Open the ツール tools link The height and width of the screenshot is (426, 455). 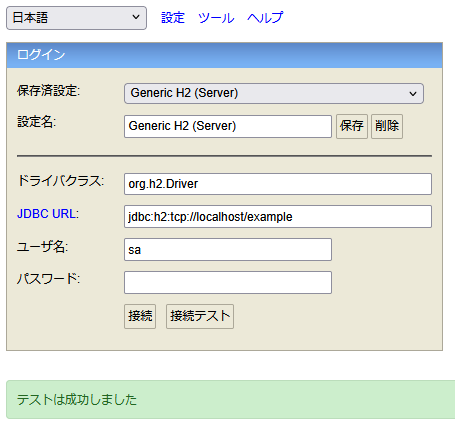click(x=216, y=18)
